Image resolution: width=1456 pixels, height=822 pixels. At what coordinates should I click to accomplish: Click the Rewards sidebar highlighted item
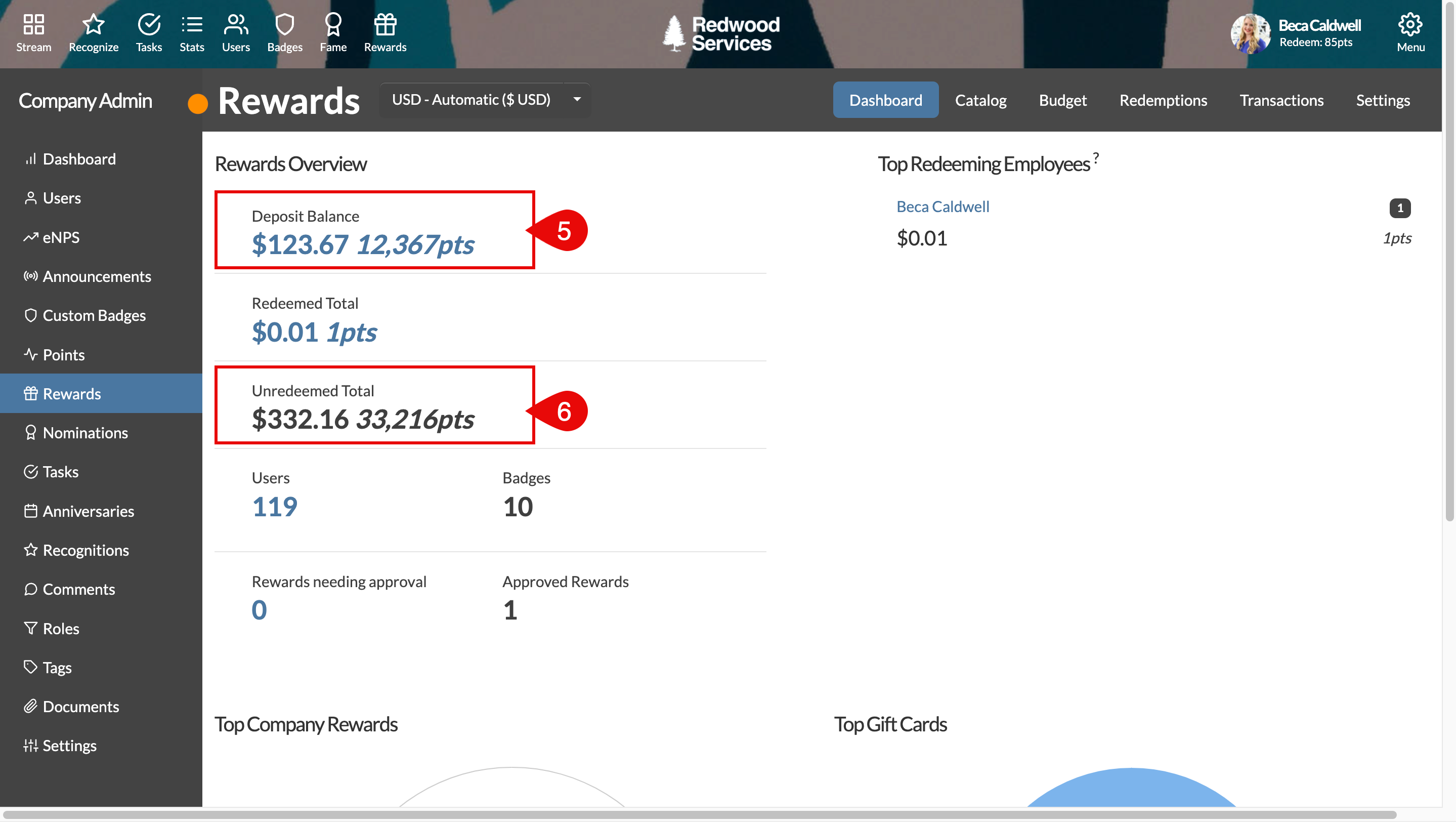[72, 393]
